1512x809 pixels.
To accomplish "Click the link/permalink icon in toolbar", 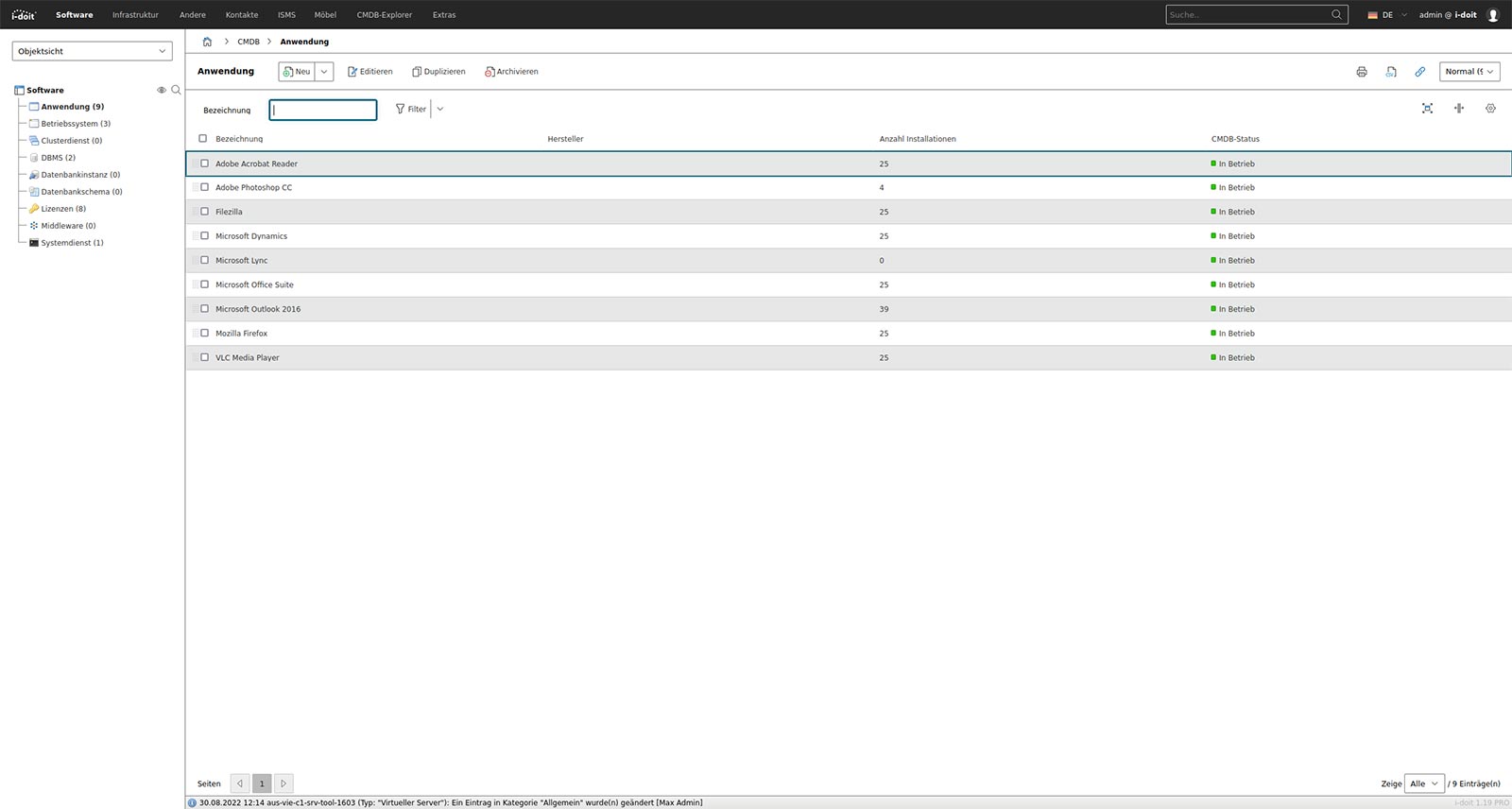I will pyautogui.click(x=1419, y=72).
